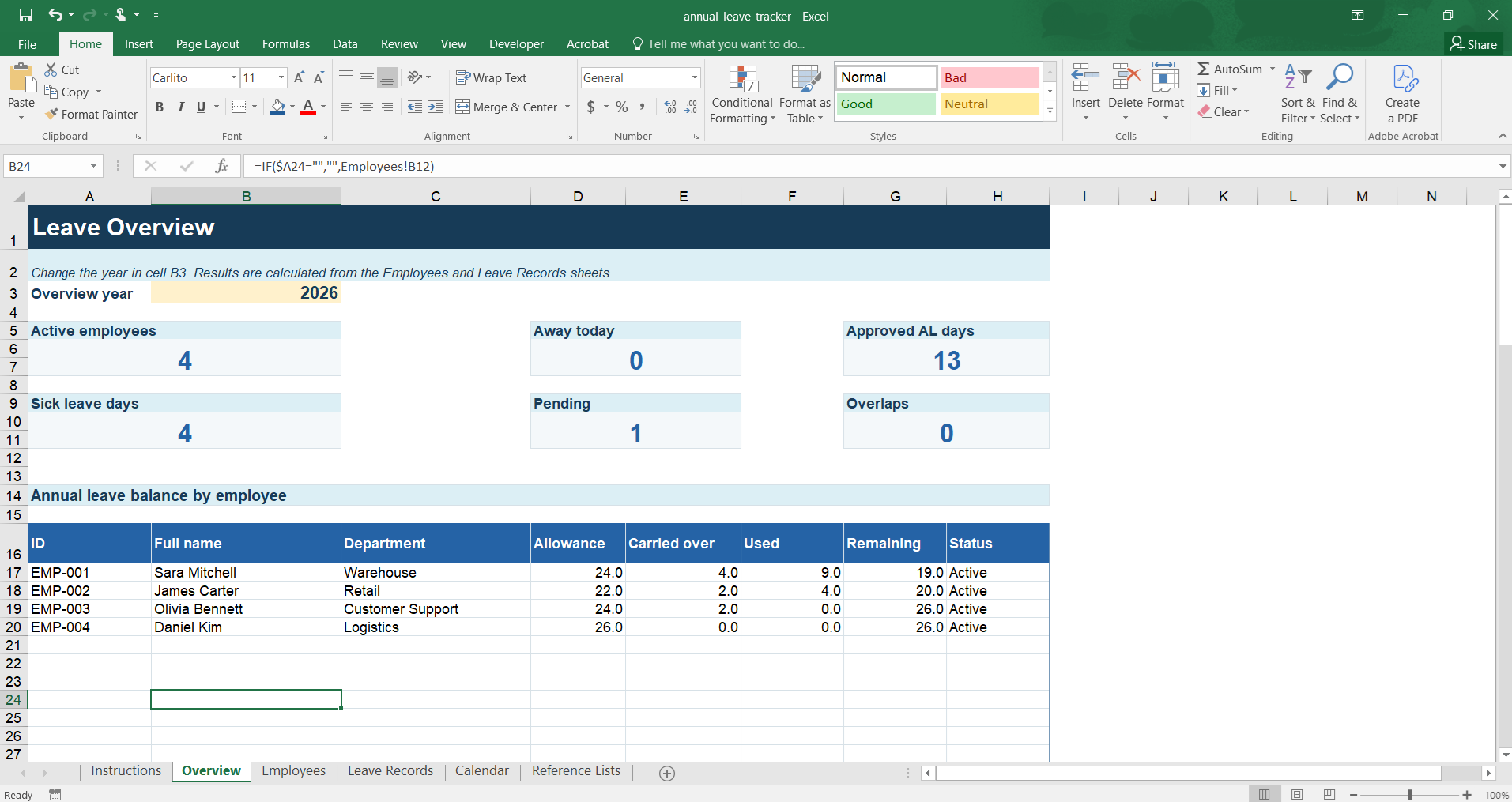The height and width of the screenshot is (802, 1512).
Task: Apply Comma Style number format
Action: pos(642,107)
